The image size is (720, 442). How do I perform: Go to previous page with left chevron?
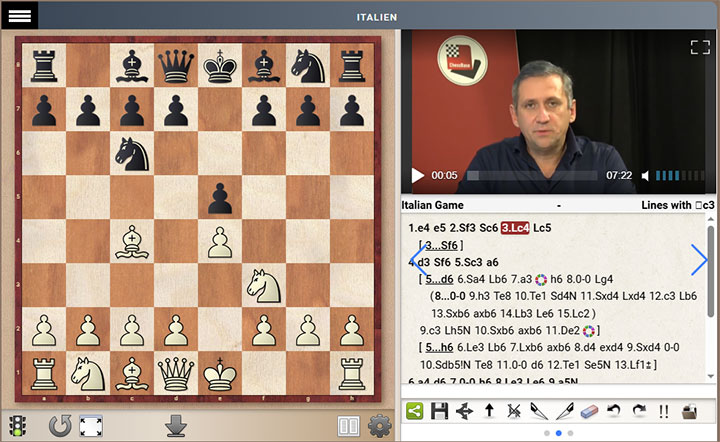tap(418, 262)
